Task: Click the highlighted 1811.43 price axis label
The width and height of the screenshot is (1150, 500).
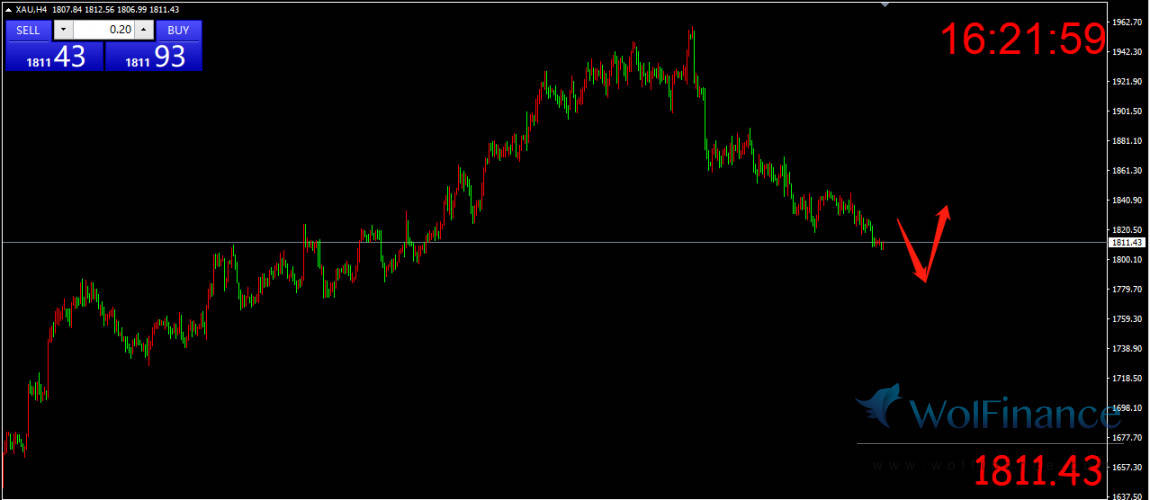Action: click(x=1127, y=242)
